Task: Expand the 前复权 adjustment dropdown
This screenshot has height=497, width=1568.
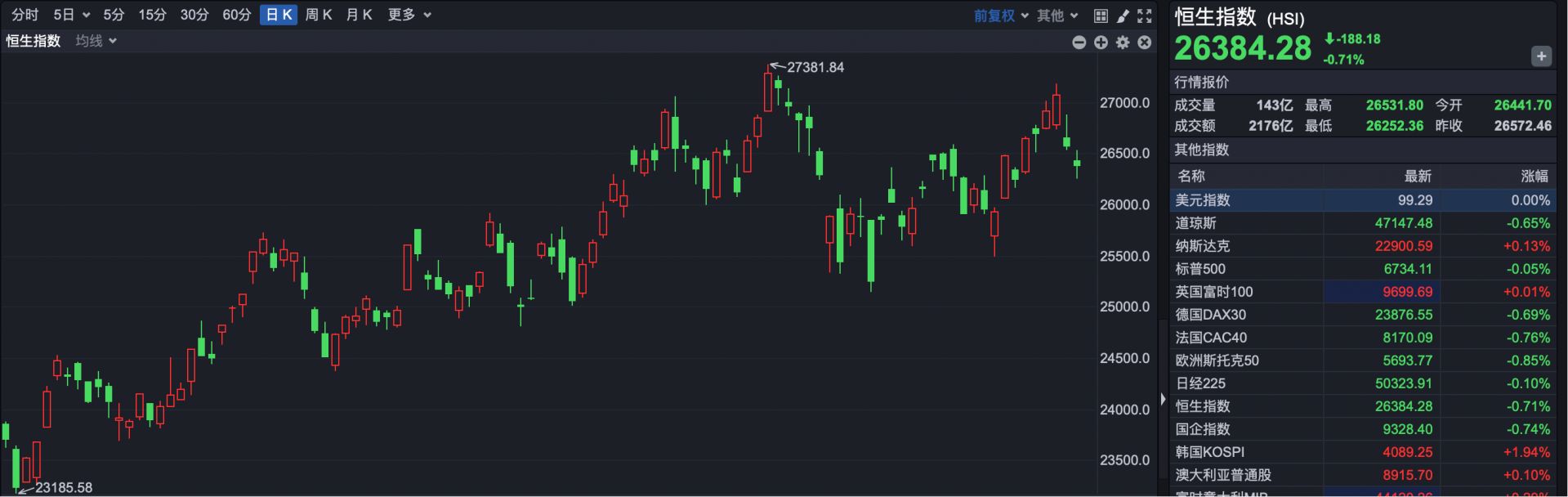Action: pyautogui.click(x=1000, y=16)
